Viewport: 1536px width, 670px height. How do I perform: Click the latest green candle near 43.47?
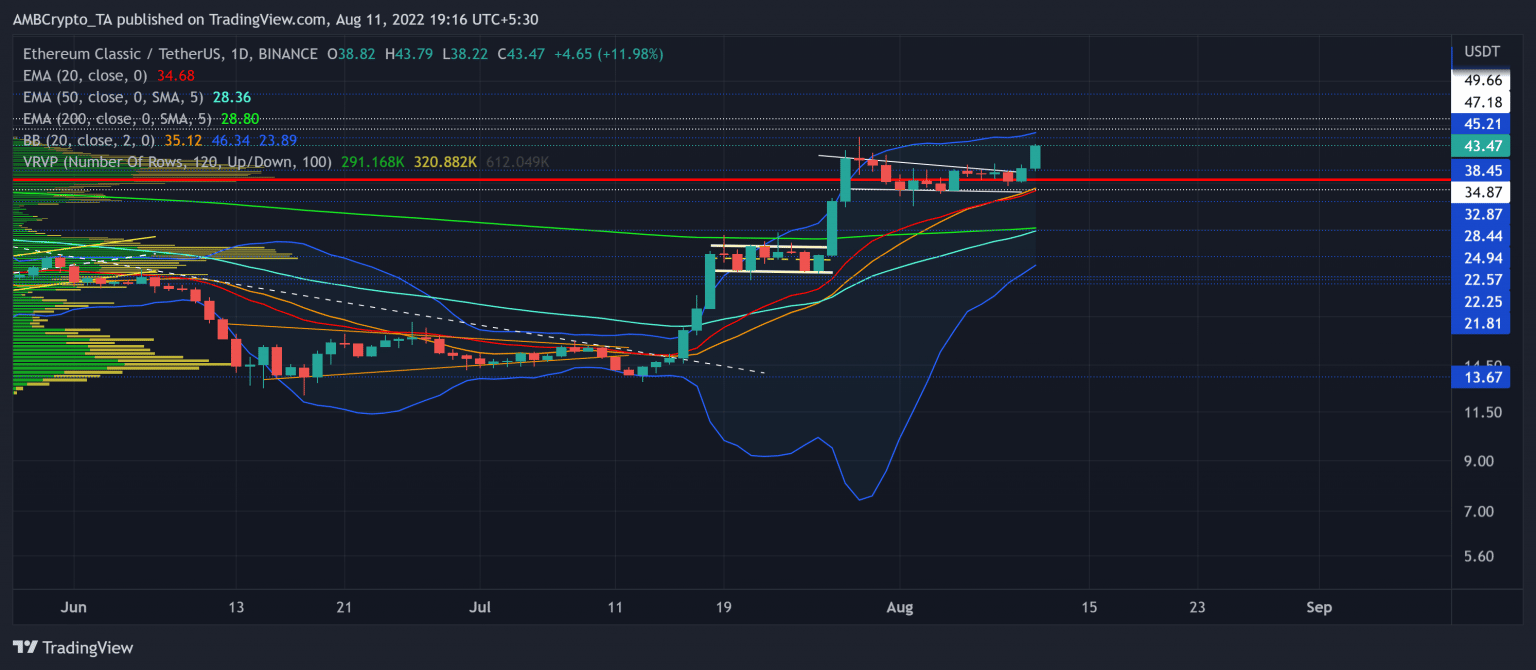pos(1036,157)
